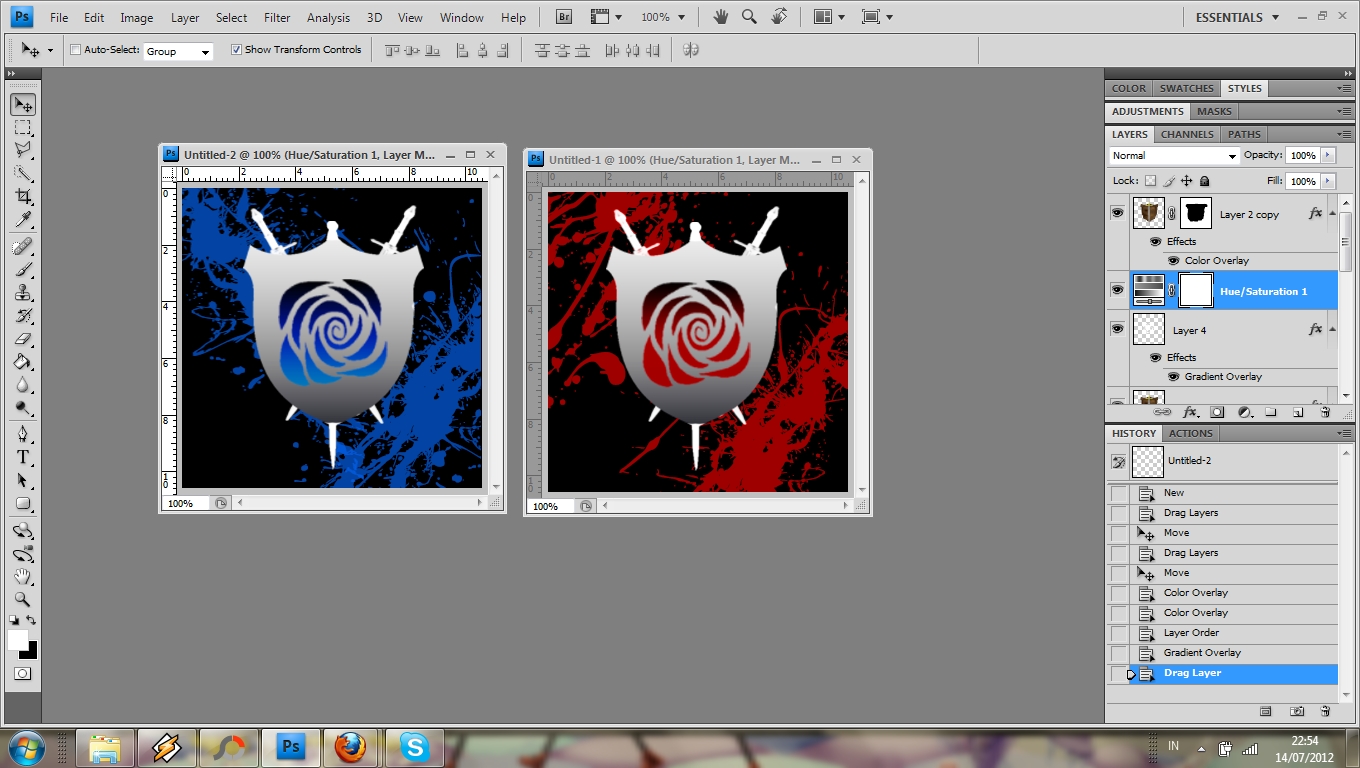Switch to the Channels tab
The image size is (1360, 768).
pyautogui.click(x=1187, y=134)
